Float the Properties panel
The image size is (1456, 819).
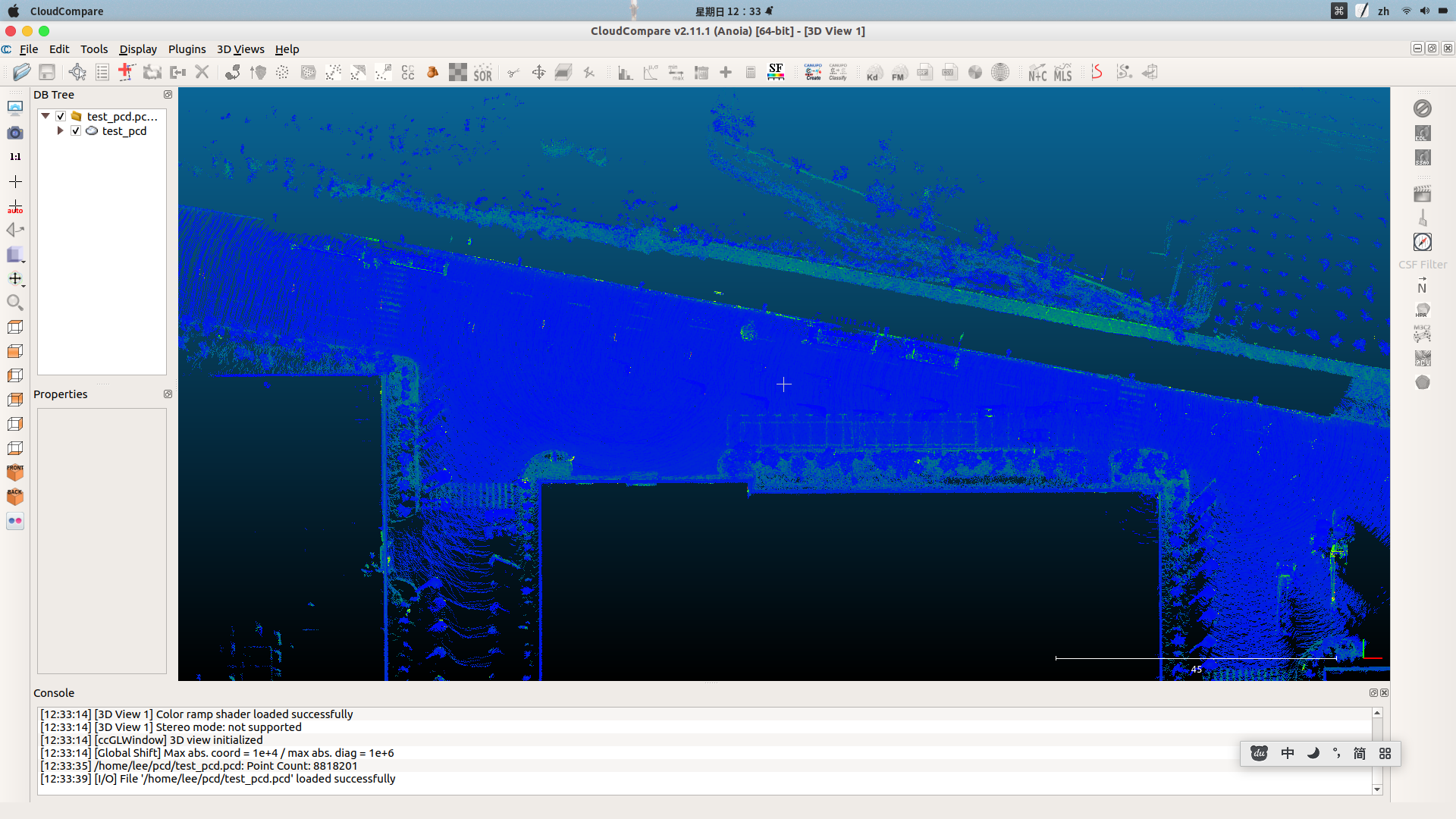168,394
